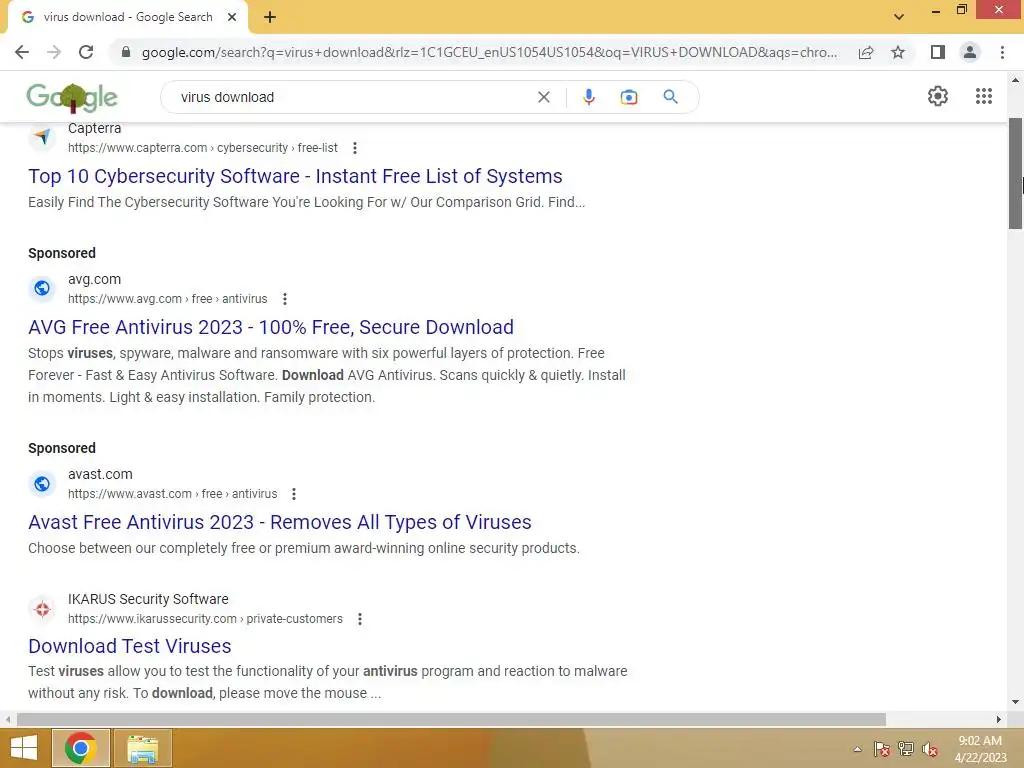Open File Explorer from taskbar
The height and width of the screenshot is (768, 1024).
coord(143,748)
